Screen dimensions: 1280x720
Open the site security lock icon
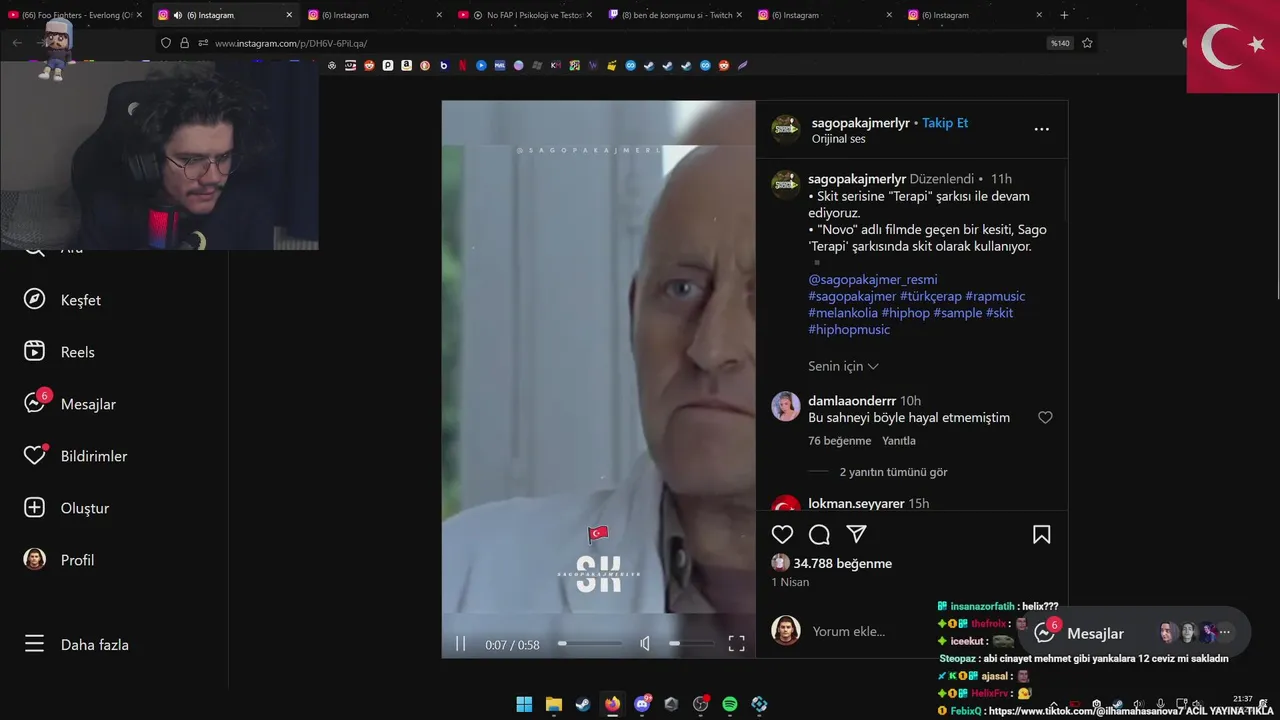[184, 43]
